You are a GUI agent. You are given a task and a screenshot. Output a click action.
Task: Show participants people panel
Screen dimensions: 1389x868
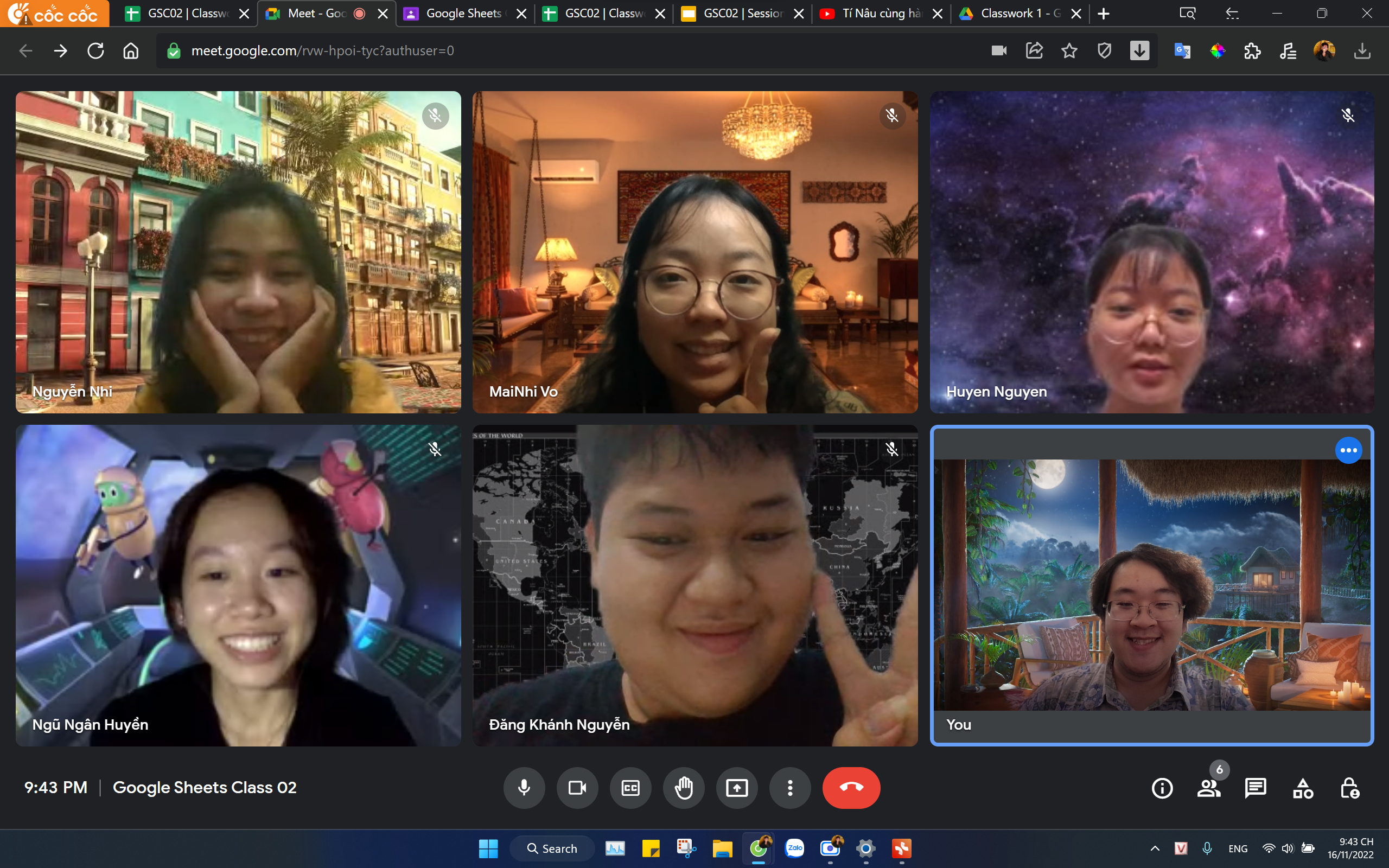[1209, 788]
